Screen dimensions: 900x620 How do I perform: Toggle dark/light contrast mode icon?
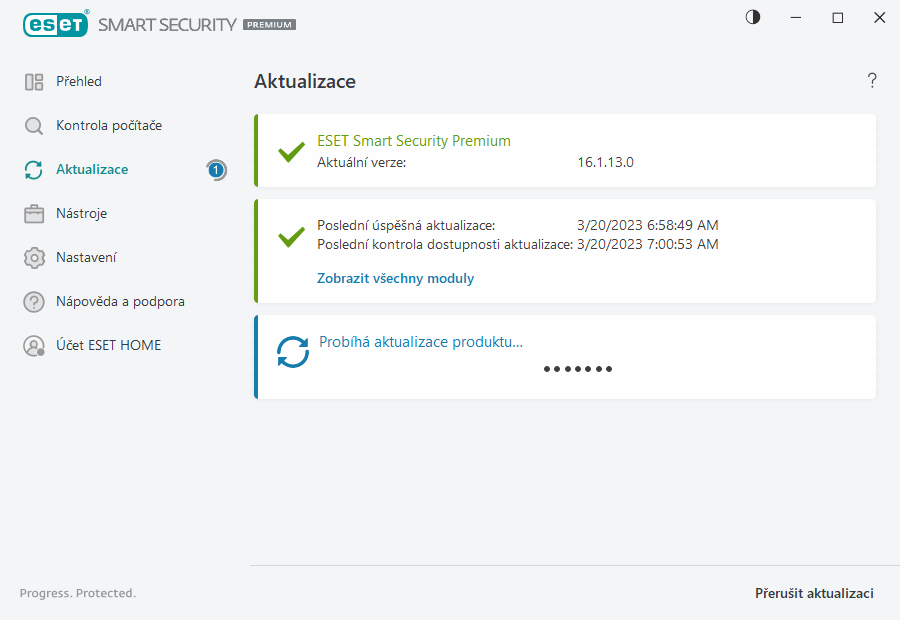tap(753, 18)
